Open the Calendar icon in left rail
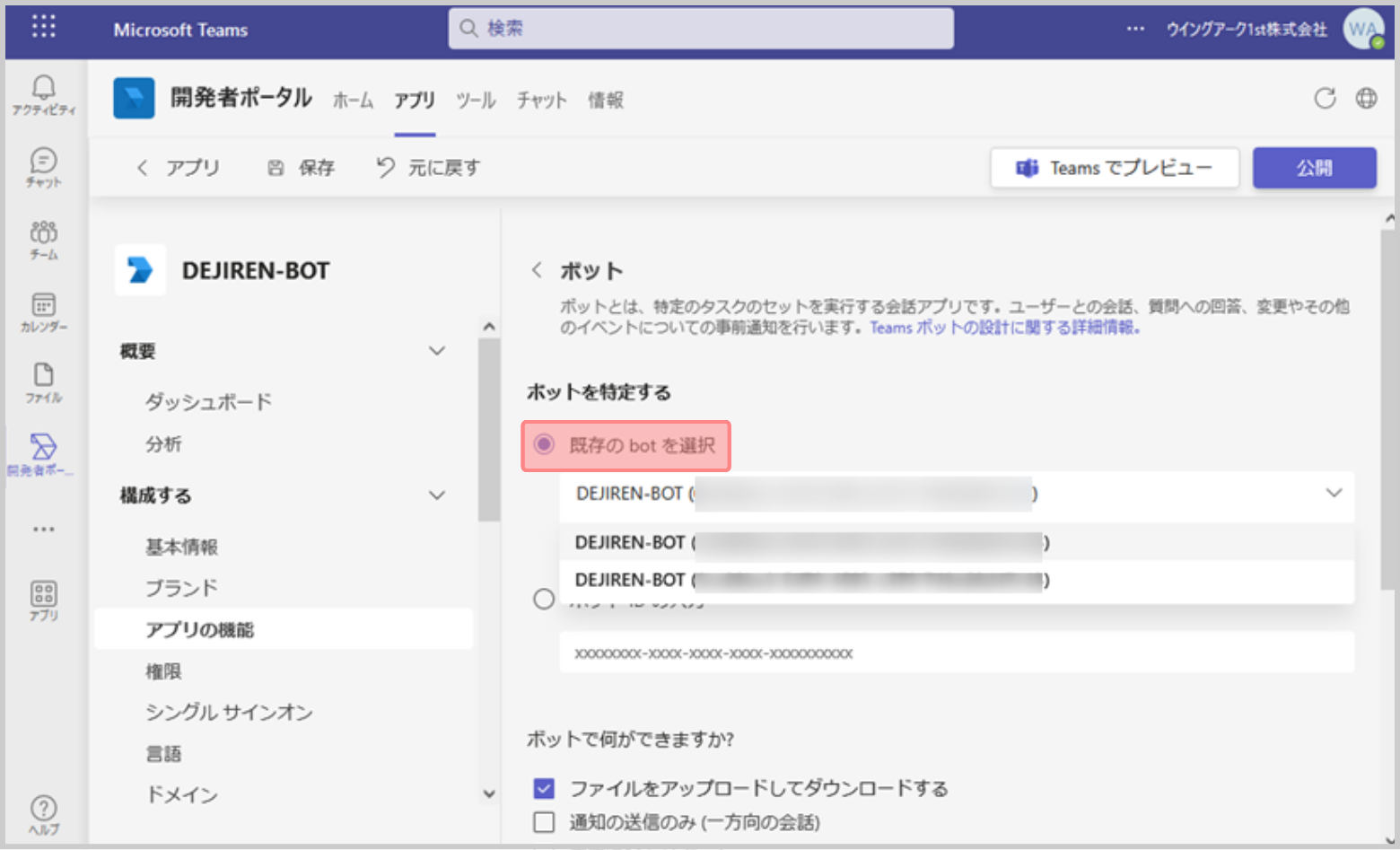1400x850 pixels. 43,311
